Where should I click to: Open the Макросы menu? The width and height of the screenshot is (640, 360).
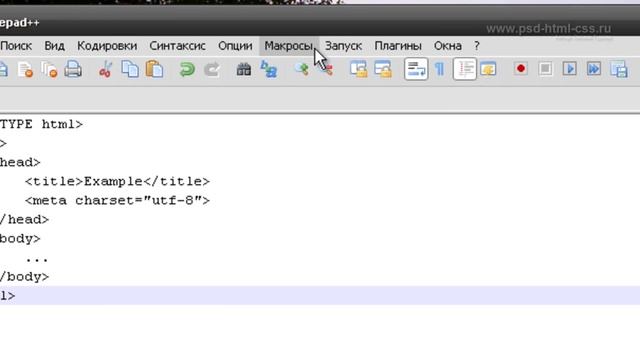[289, 46]
